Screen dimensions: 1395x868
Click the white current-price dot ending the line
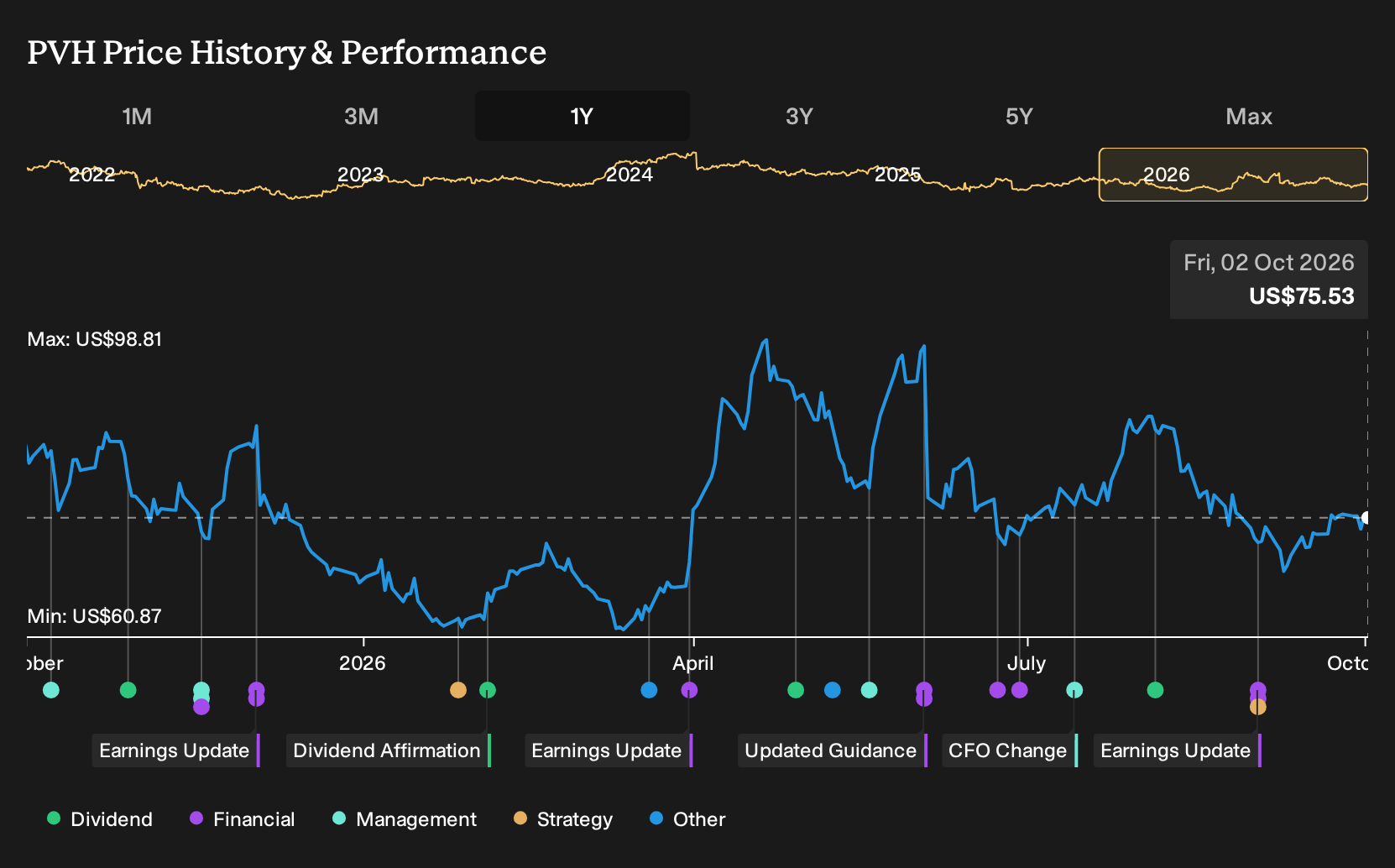1366,518
